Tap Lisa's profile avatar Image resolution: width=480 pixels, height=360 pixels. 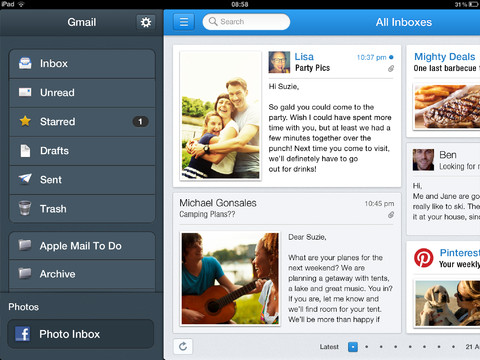tap(279, 62)
